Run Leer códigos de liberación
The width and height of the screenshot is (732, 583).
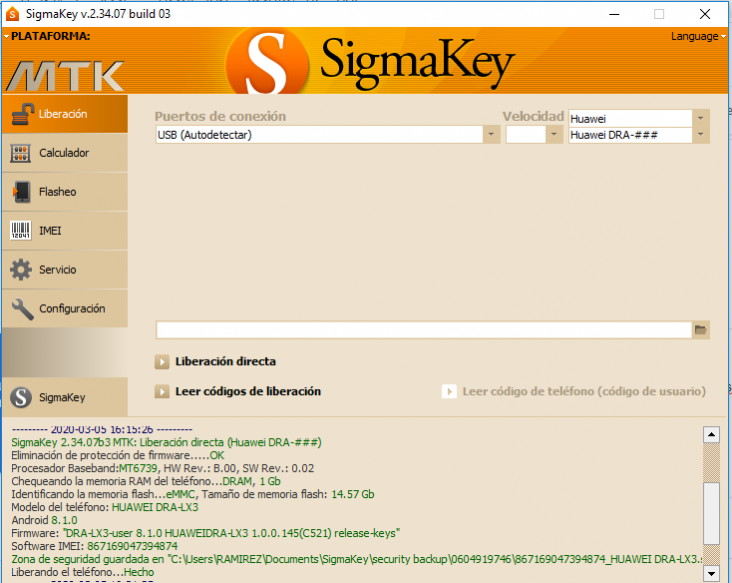point(248,392)
